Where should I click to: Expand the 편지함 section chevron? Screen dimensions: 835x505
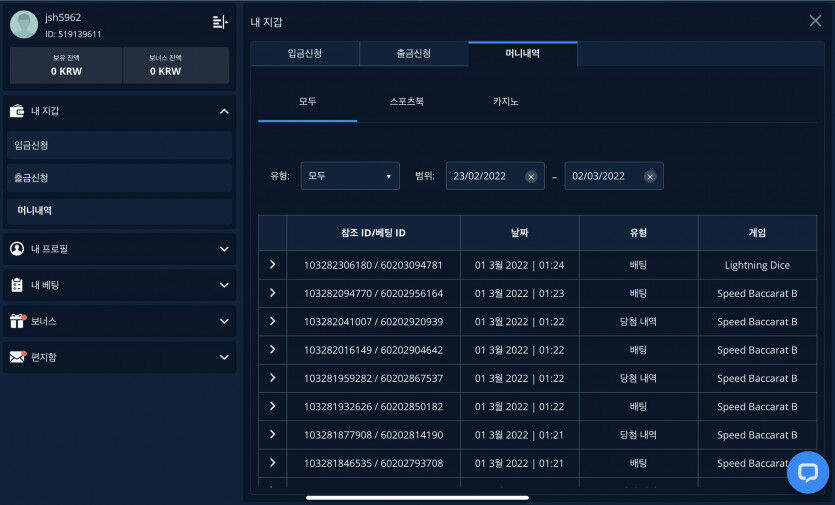[224, 357]
